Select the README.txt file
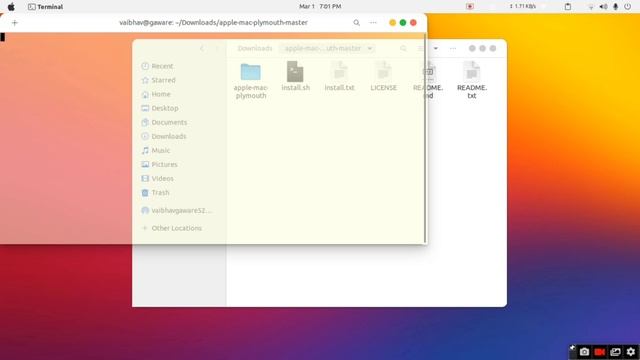This screenshot has height=360, width=640. pyautogui.click(x=471, y=72)
